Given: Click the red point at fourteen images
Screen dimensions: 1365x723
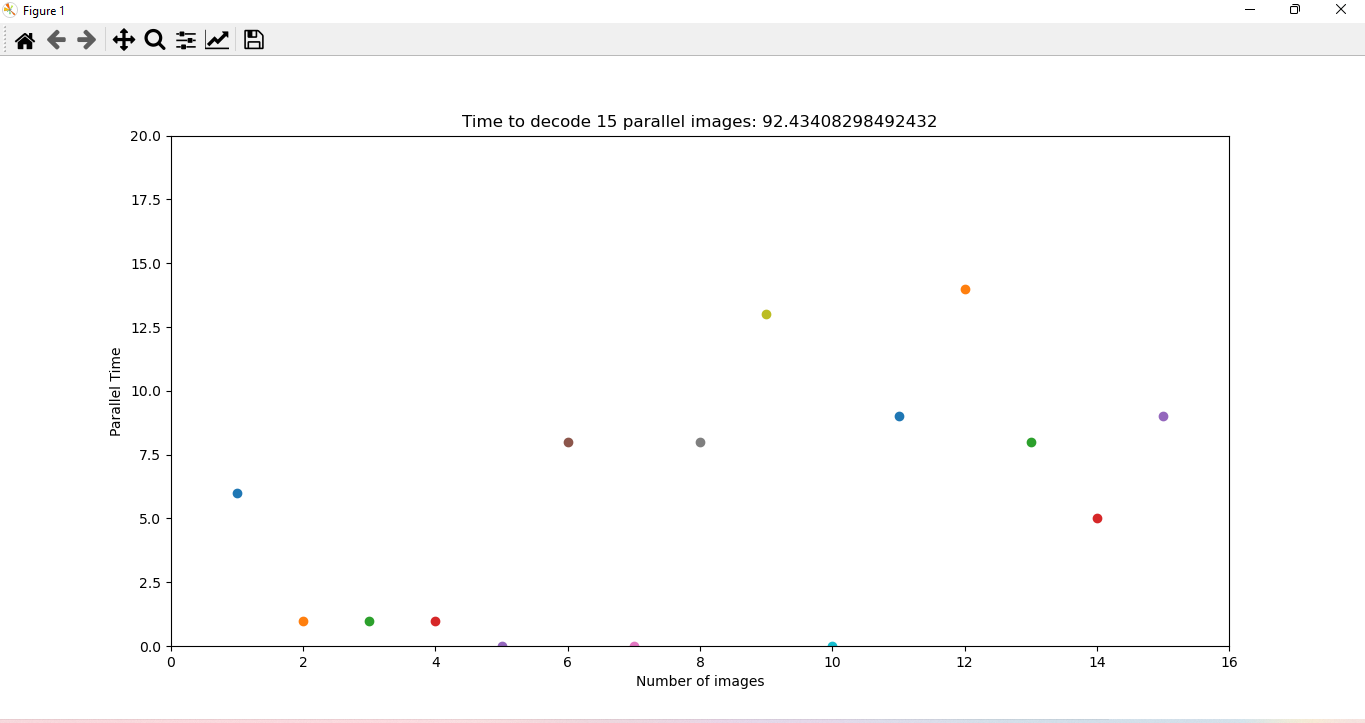Looking at the screenshot, I should pyautogui.click(x=1097, y=518).
